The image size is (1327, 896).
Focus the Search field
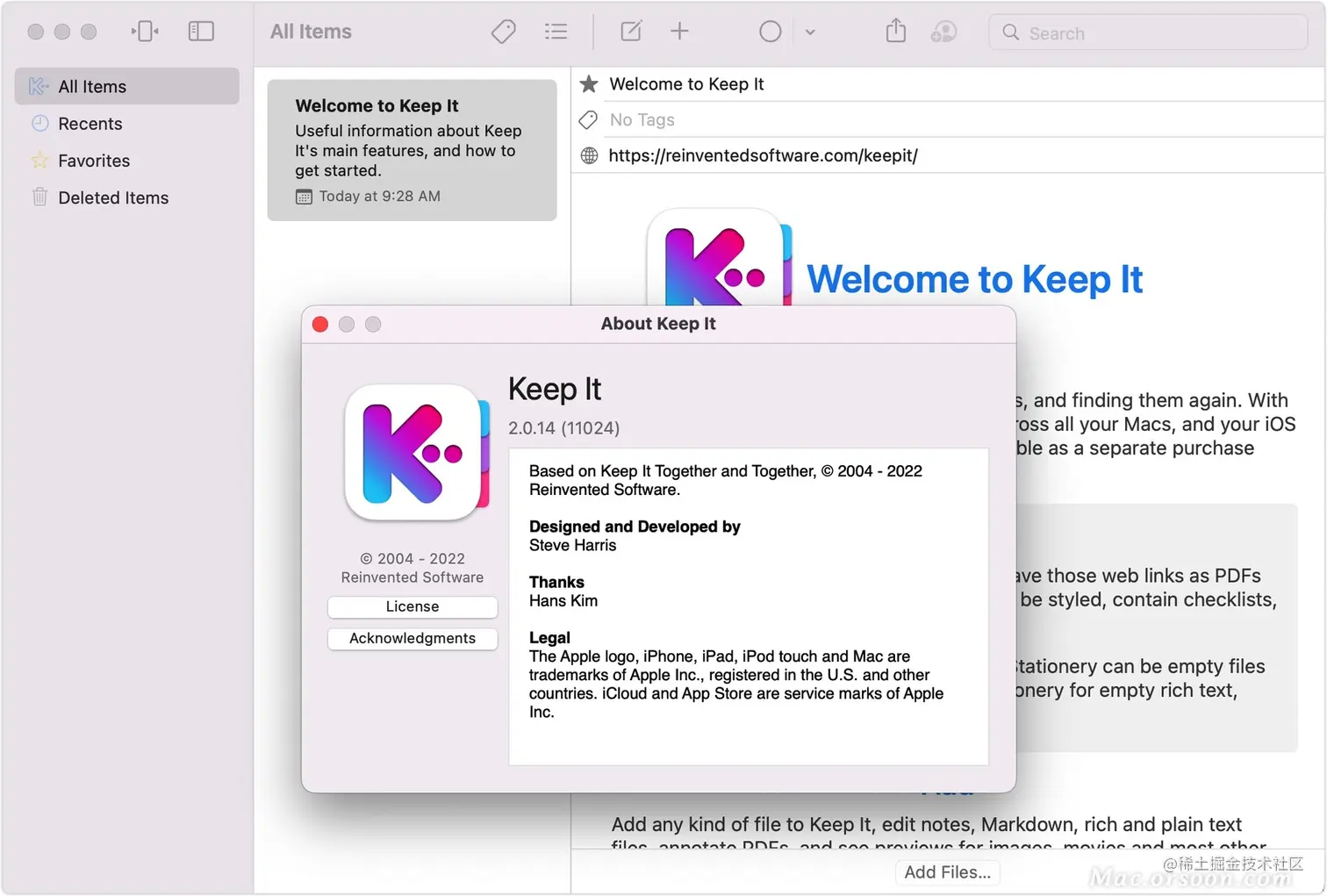[1148, 32]
